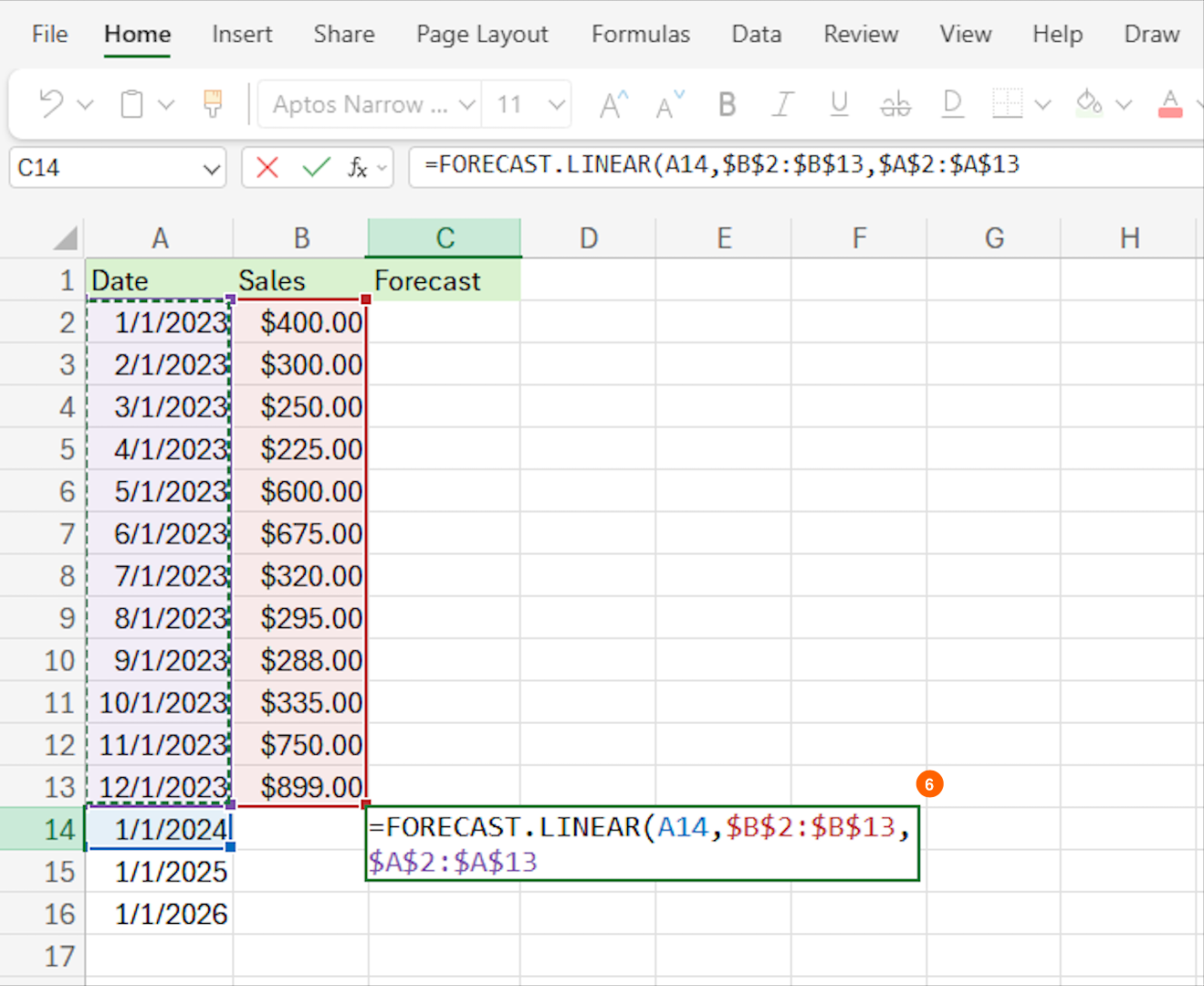1204x986 pixels.
Task: Click the cell containing $600.00
Action: (301, 491)
